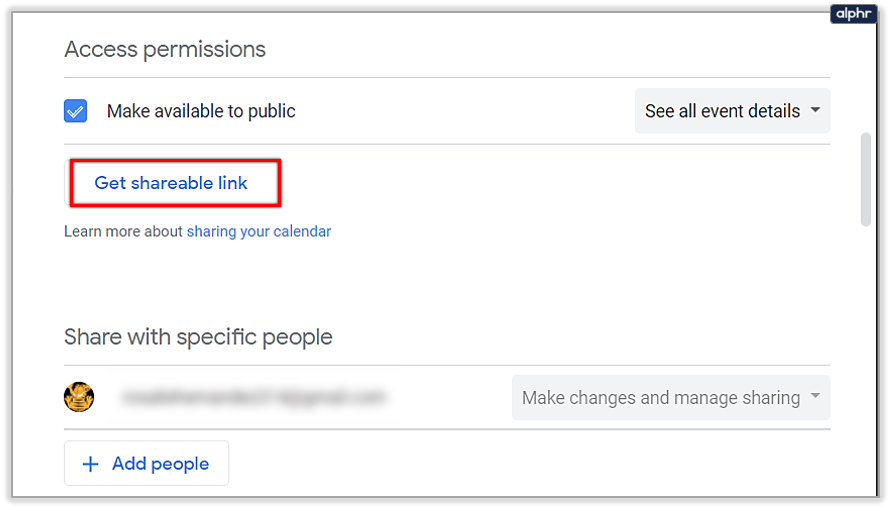The image size is (891, 509).
Task: Open the See all event details dropdown
Action: click(722, 111)
